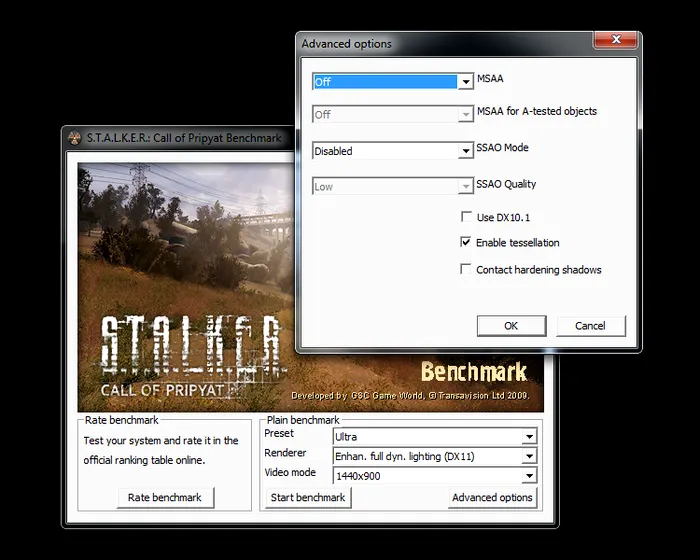Confirm Advanced options with OK

click(x=512, y=326)
